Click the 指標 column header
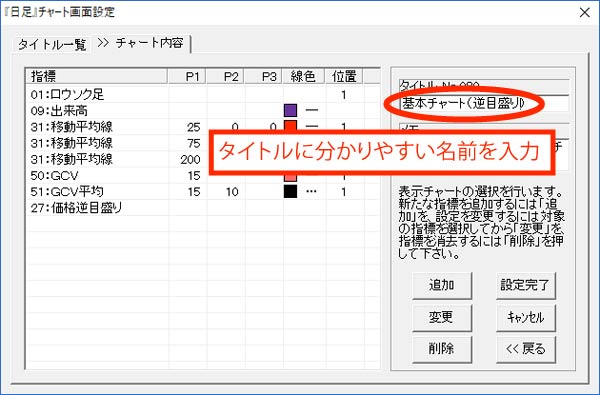The width and height of the screenshot is (600, 395). pyautogui.click(x=97, y=77)
